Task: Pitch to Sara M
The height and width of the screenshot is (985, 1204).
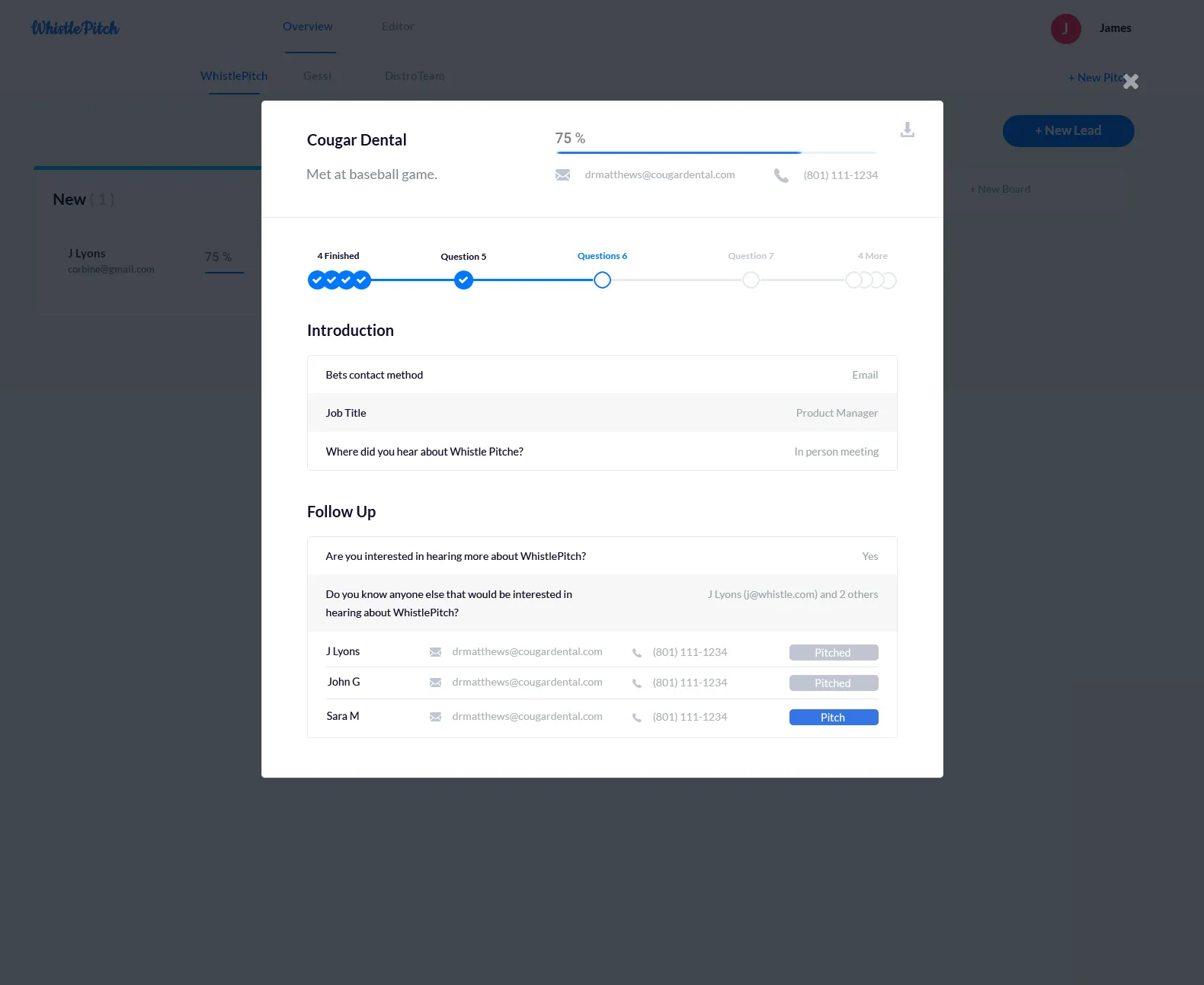Action: click(x=834, y=718)
